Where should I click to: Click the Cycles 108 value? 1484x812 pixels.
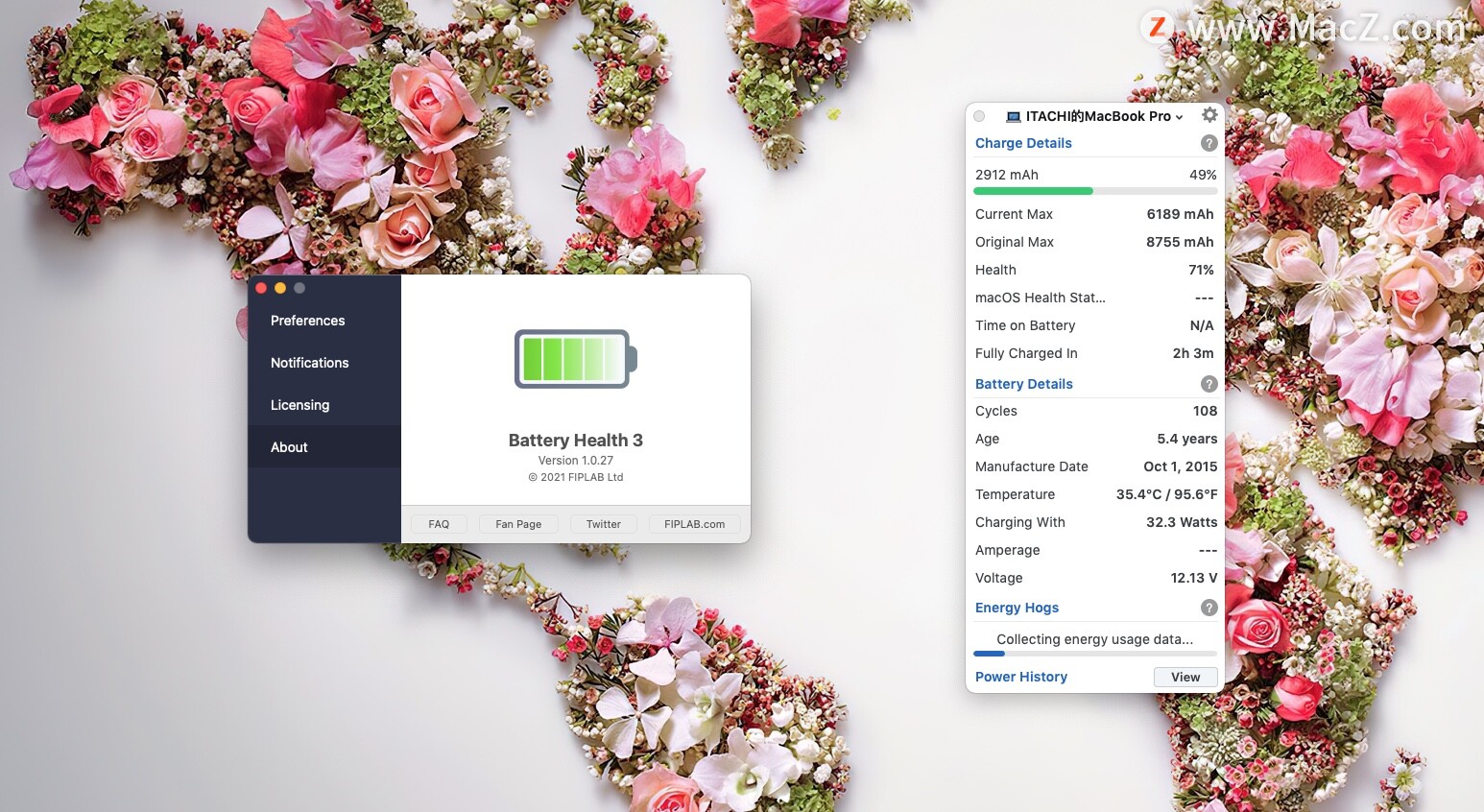click(1205, 411)
